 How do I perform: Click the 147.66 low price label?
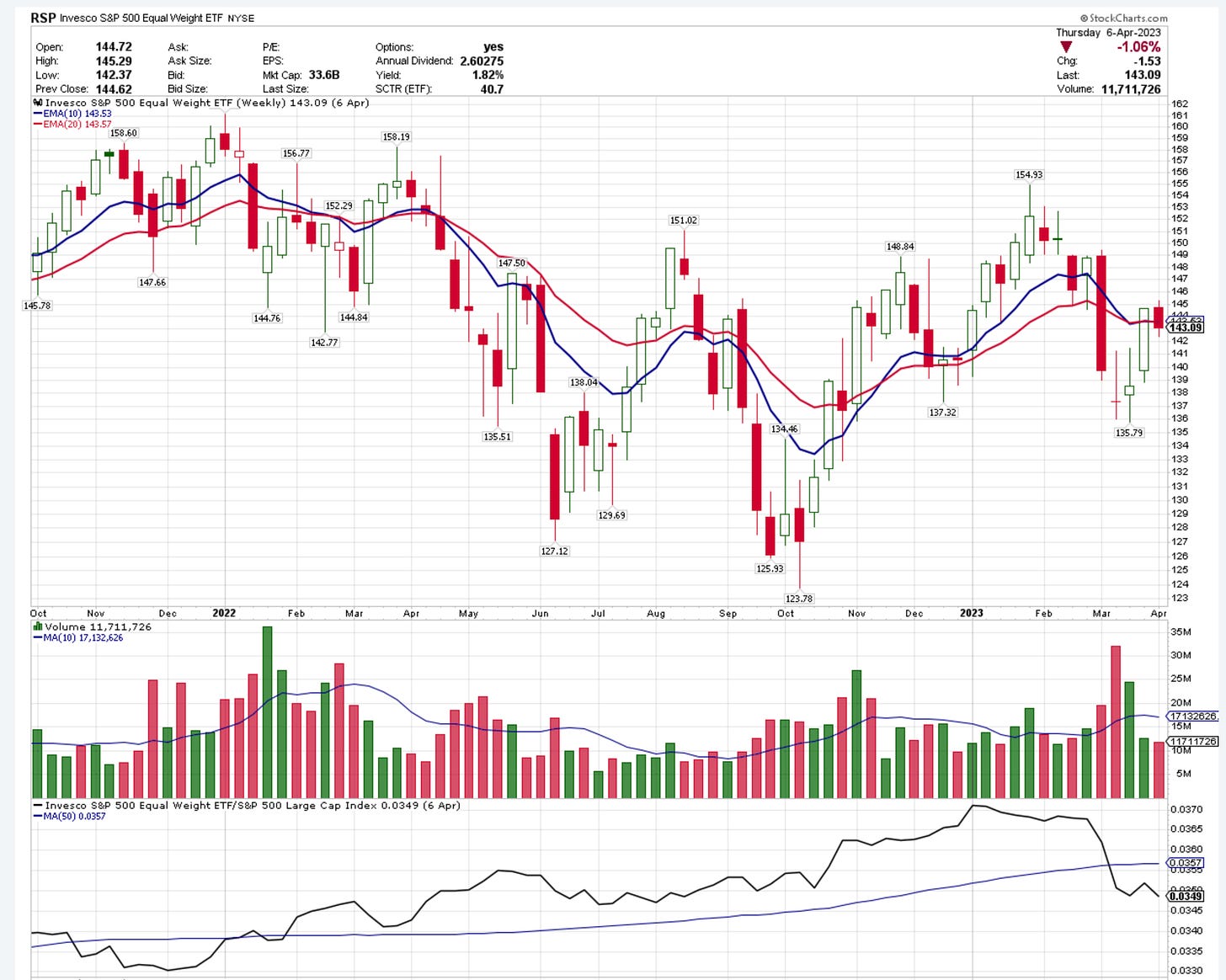[152, 282]
